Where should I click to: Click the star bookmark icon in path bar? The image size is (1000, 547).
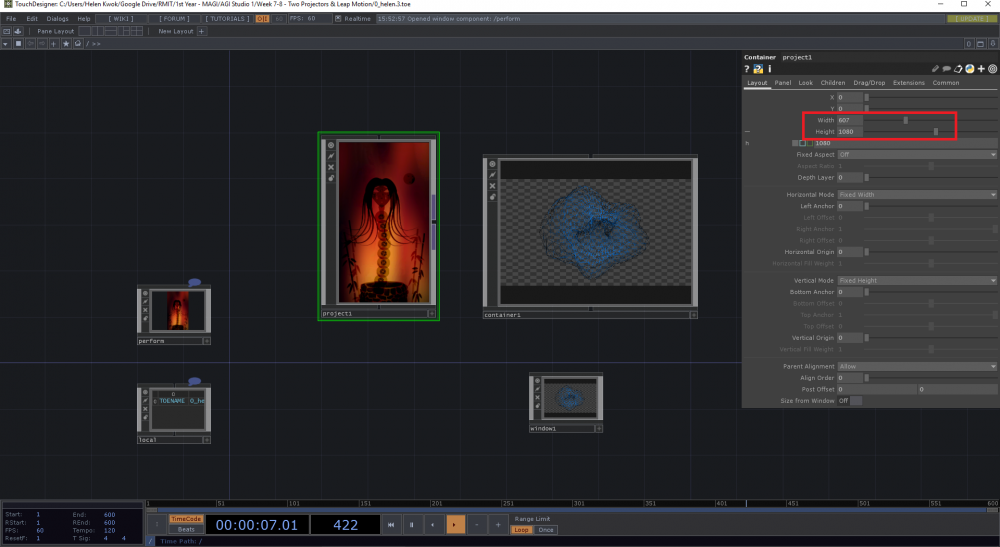coord(66,43)
